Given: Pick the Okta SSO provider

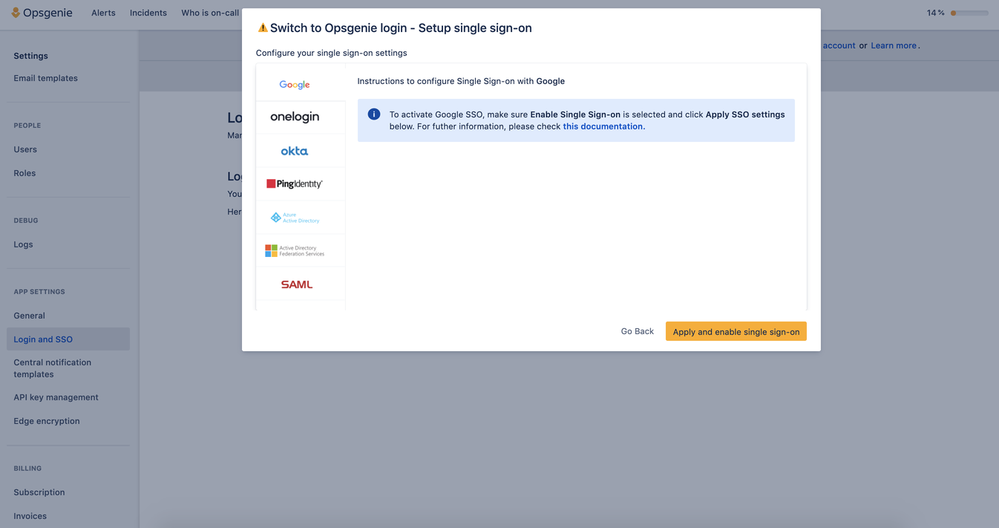Looking at the screenshot, I should coord(294,151).
